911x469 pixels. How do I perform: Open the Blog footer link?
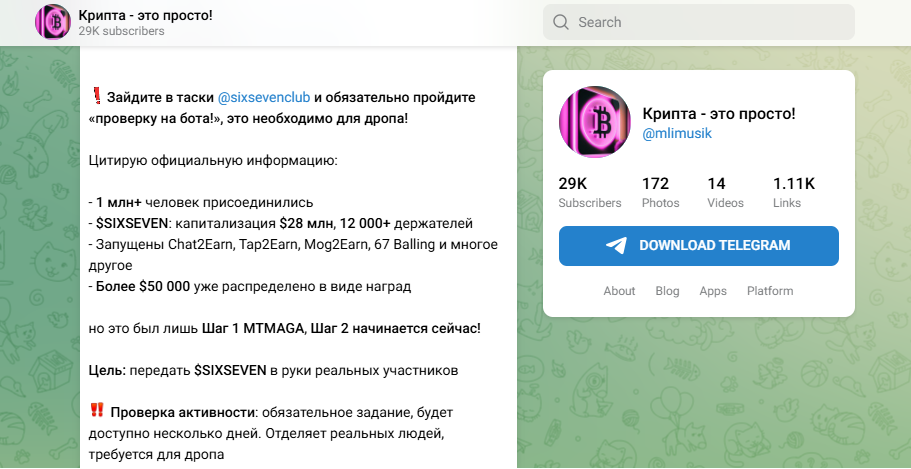[668, 291]
